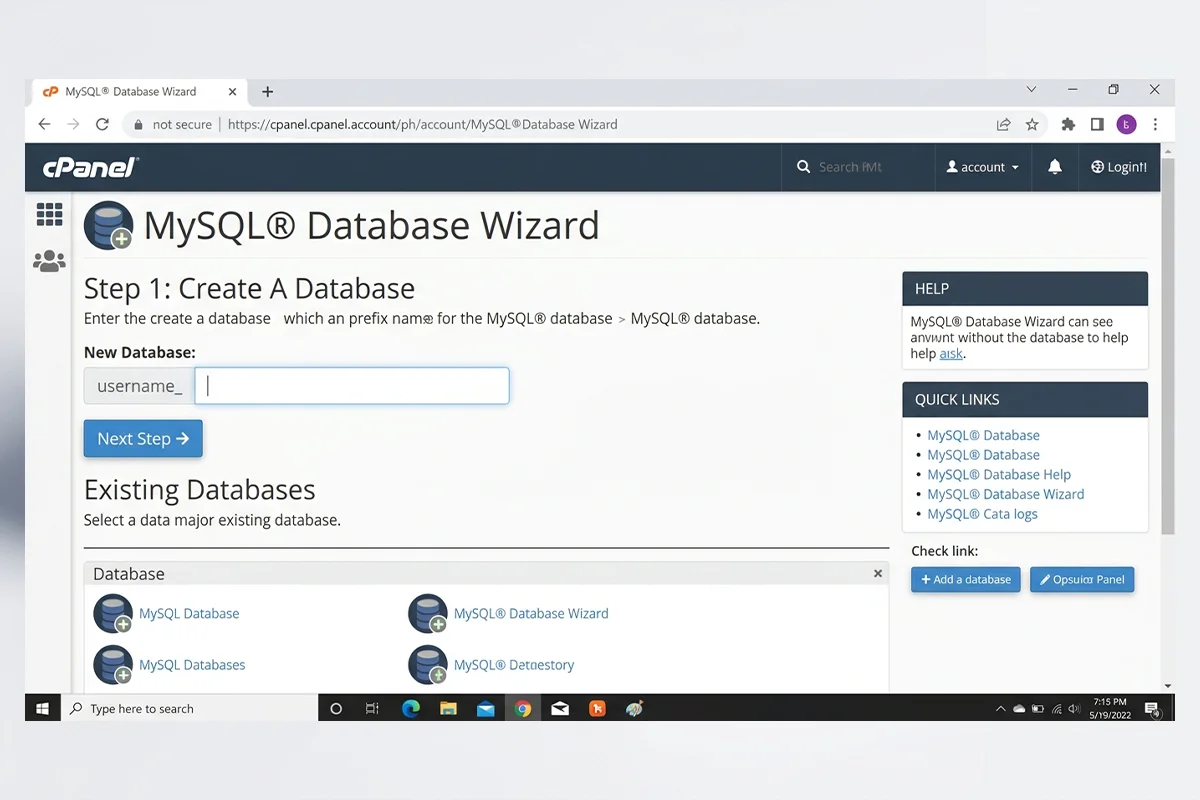This screenshot has height=800, width=1200.
Task: Click the cPanel logo in the header
Action: (x=90, y=167)
